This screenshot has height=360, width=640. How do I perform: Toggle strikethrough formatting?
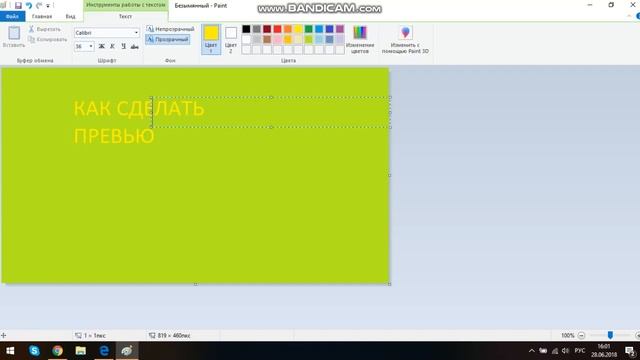tap(134, 47)
